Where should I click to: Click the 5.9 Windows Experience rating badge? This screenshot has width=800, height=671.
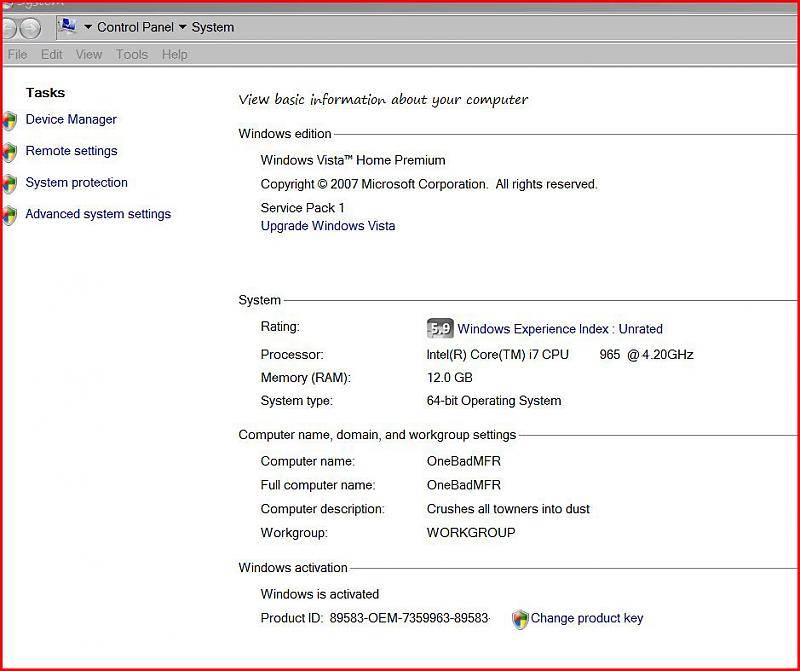pyautogui.click(x=440, y=329)
